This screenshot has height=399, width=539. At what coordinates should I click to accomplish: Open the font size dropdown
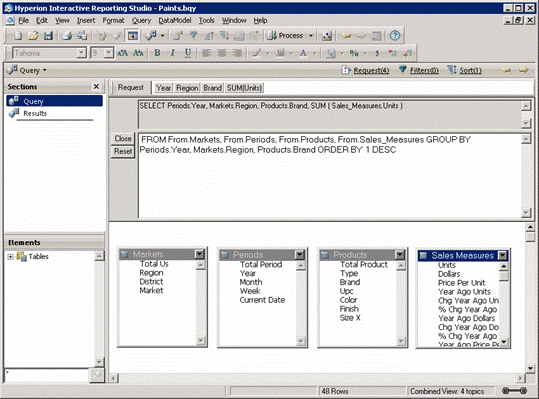[109, 53]
